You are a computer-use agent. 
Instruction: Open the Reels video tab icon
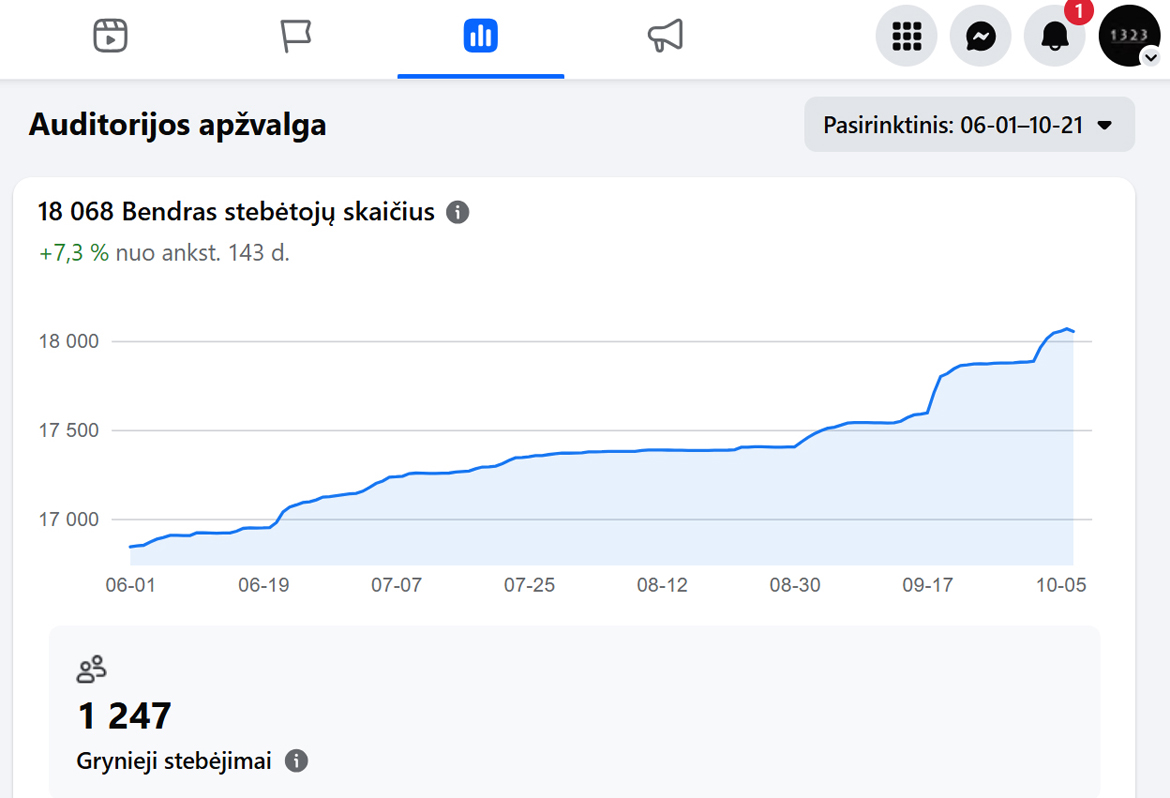click(x=110, y=36)
